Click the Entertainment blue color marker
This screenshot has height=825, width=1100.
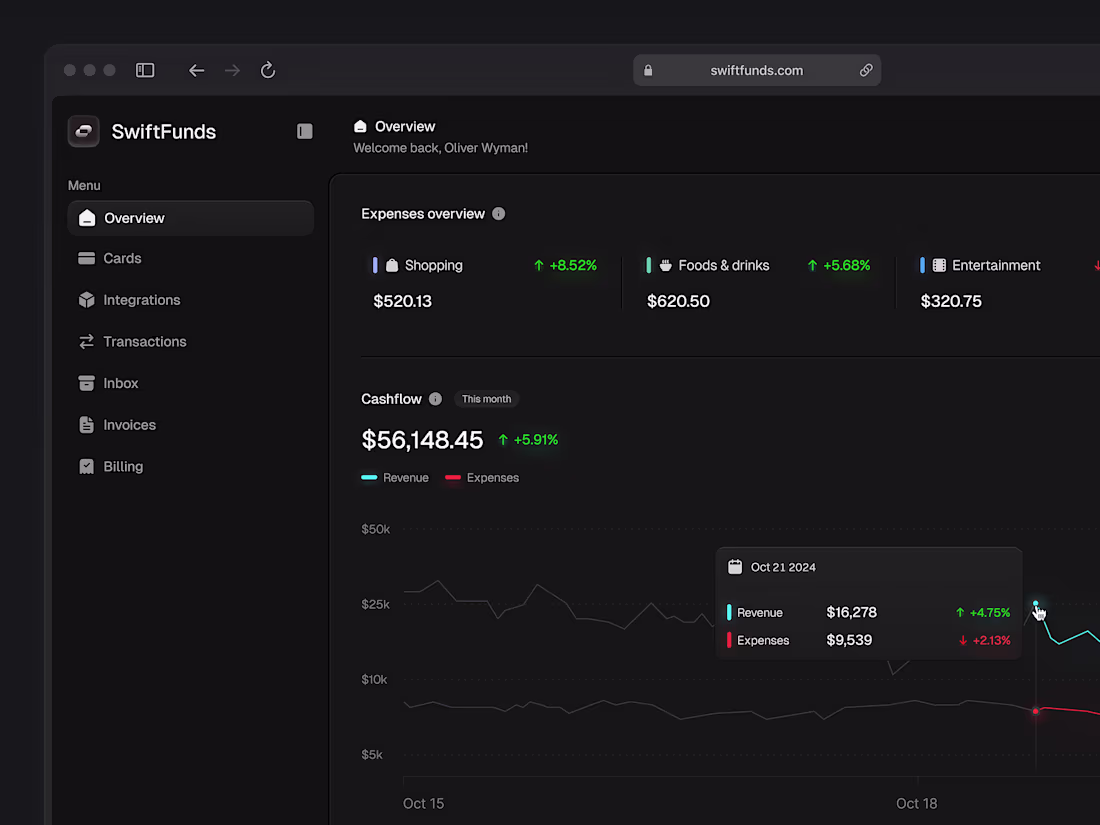click(923, 265)
